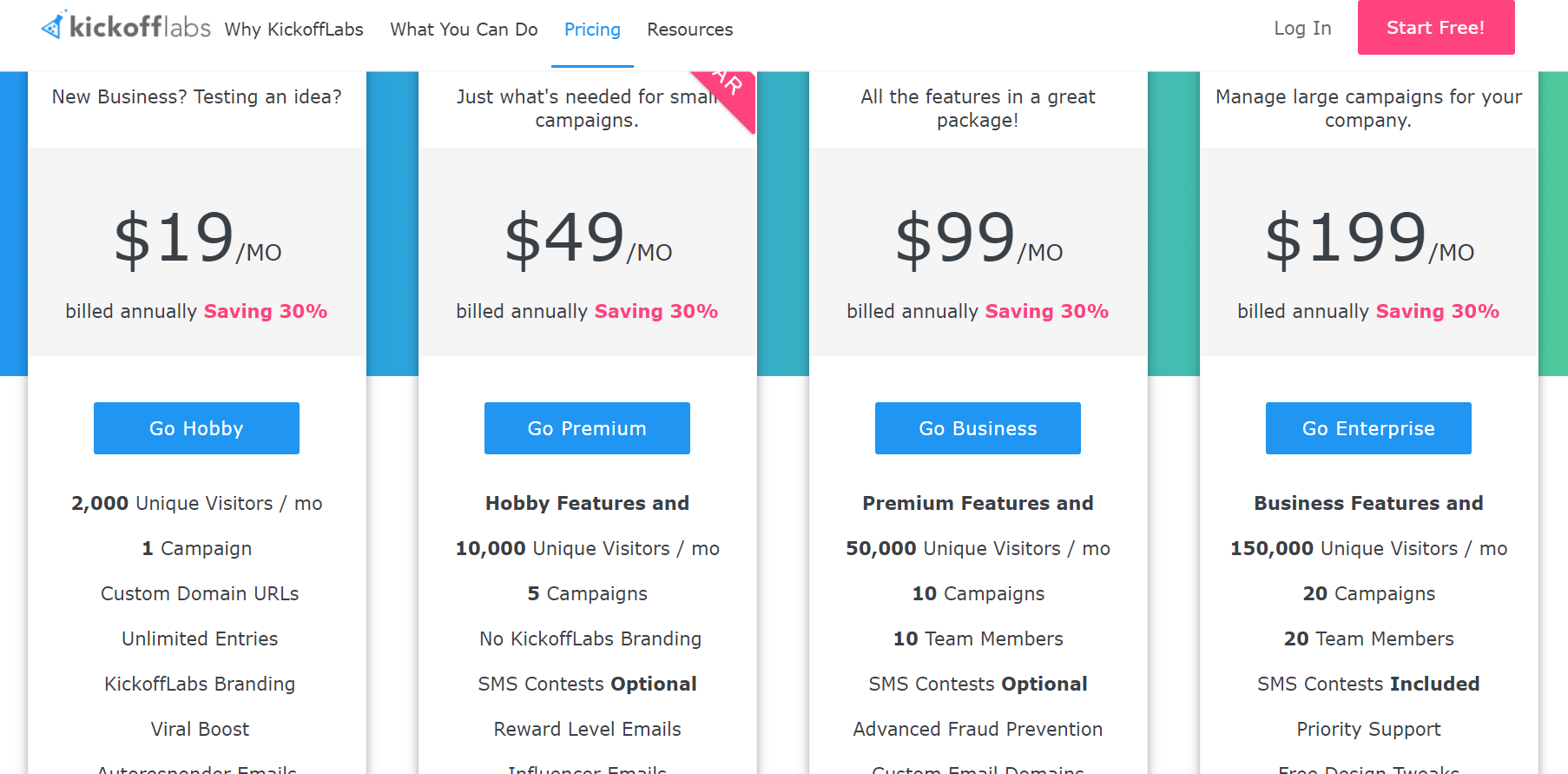
Task: Open the Why KickoffLabs menu
Action: click(293, 30)
